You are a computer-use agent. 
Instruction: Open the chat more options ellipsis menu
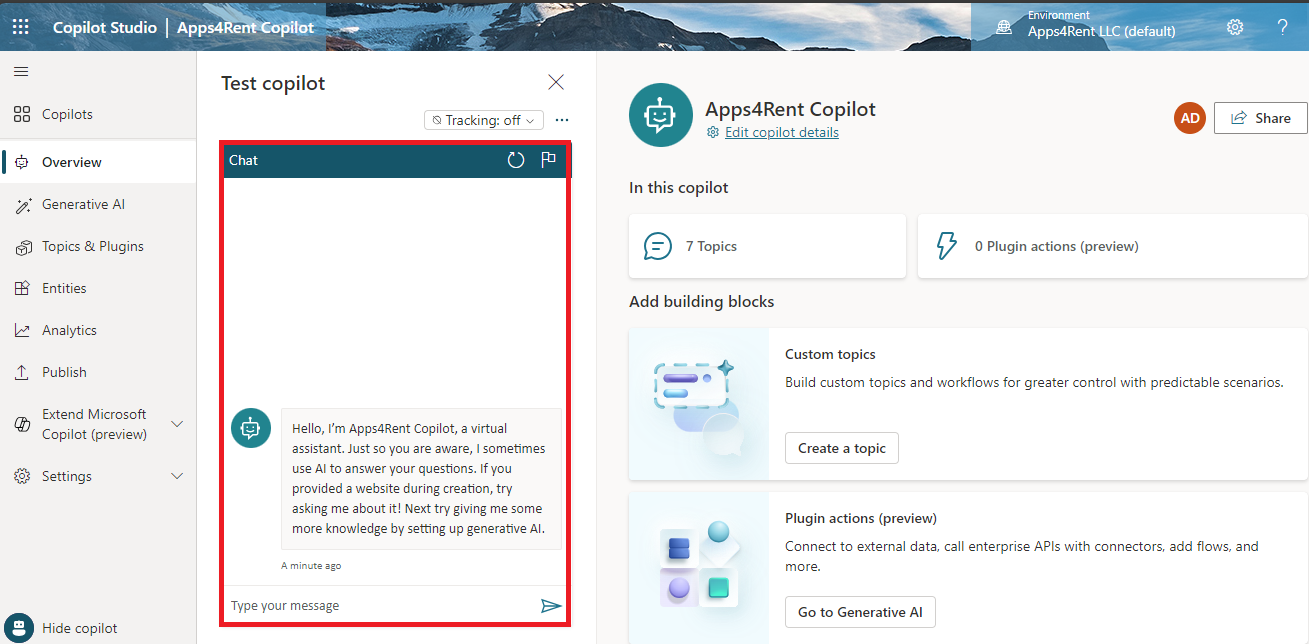562,119
